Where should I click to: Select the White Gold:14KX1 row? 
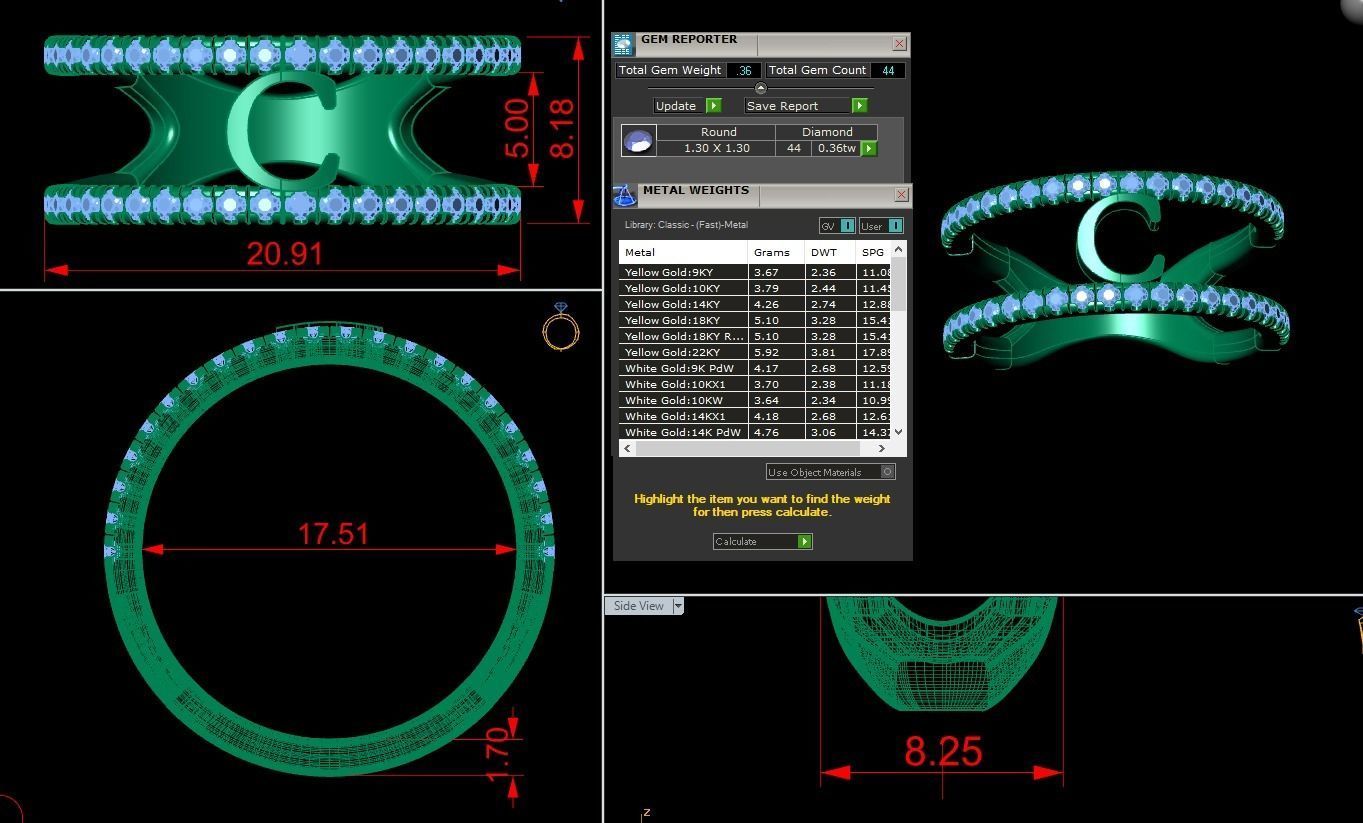[x=755, y=416]
